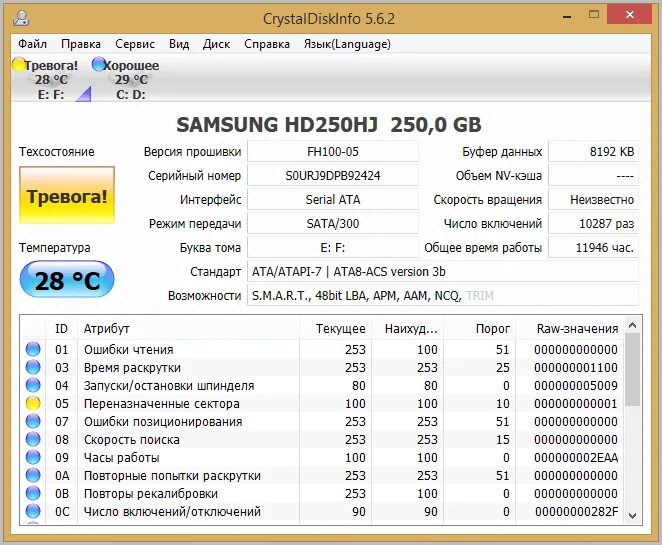Click the SMART table scrollbar thumb

632,370
